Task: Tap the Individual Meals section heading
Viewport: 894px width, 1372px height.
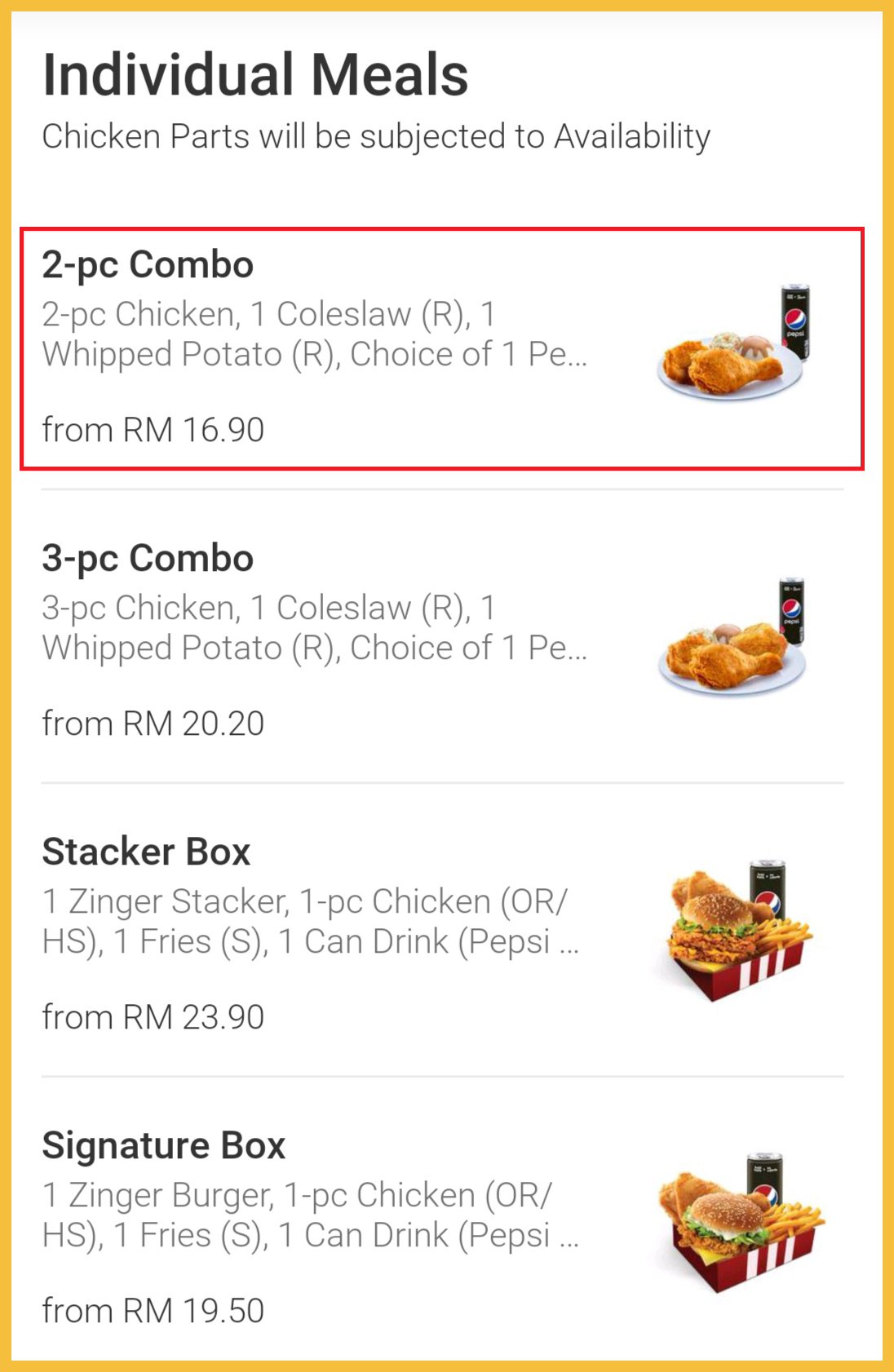Action: pyautogui.click(x=255, y=75)
